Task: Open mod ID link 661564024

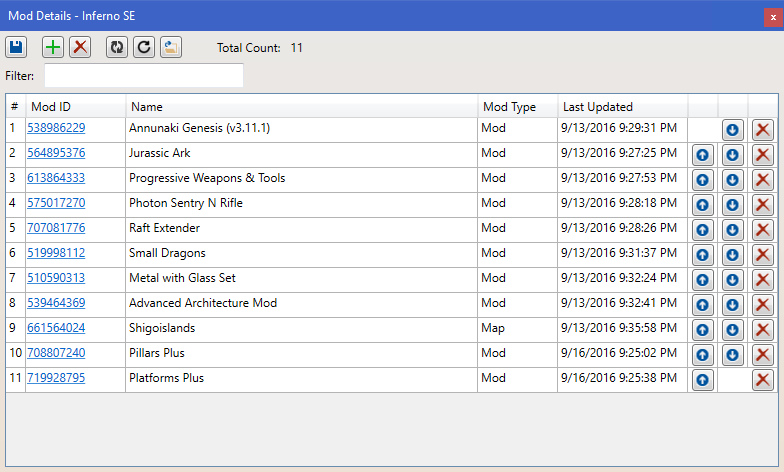Action: click(56, 328)
